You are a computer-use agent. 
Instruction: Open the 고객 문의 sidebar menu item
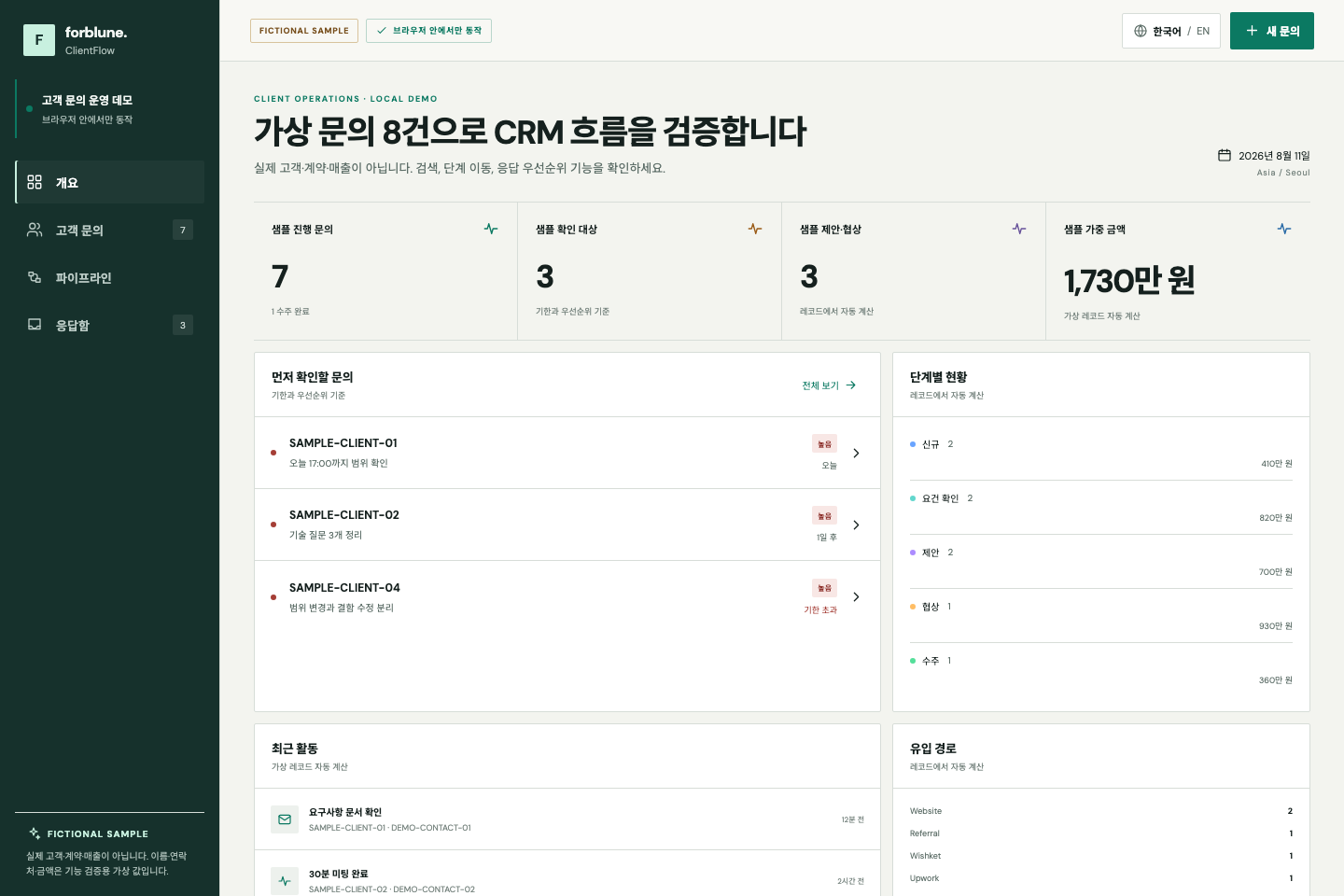110,230
